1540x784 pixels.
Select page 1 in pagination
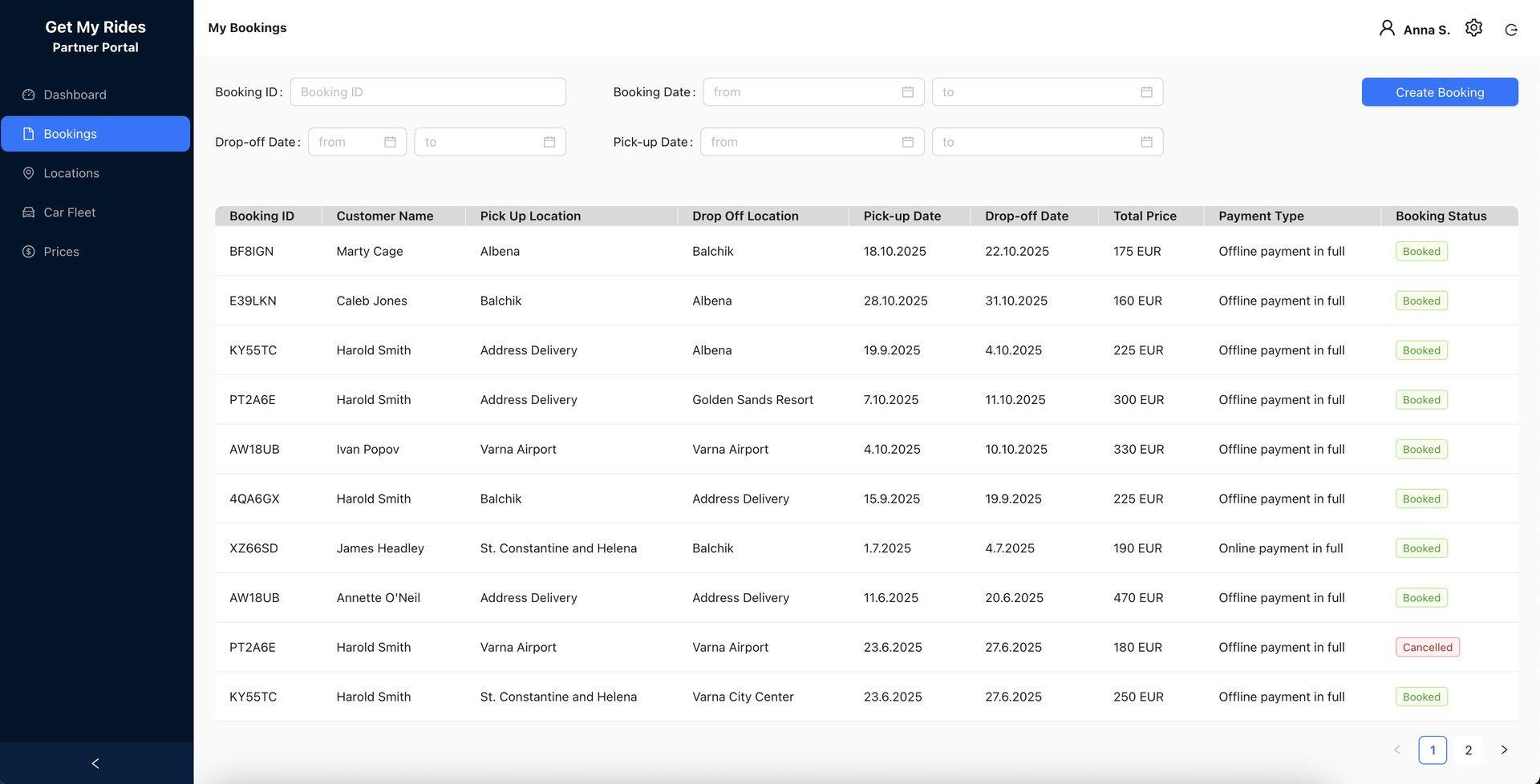point(1433,750)
